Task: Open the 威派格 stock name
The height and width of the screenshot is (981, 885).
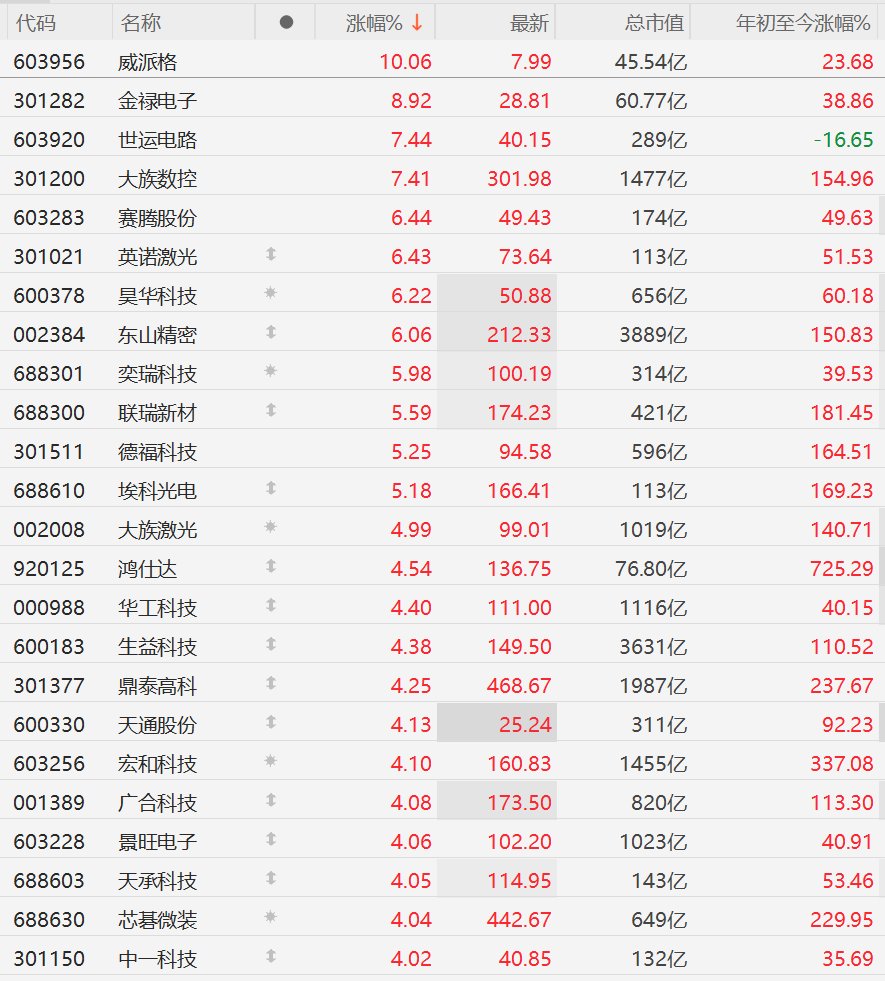Action: 148,62
